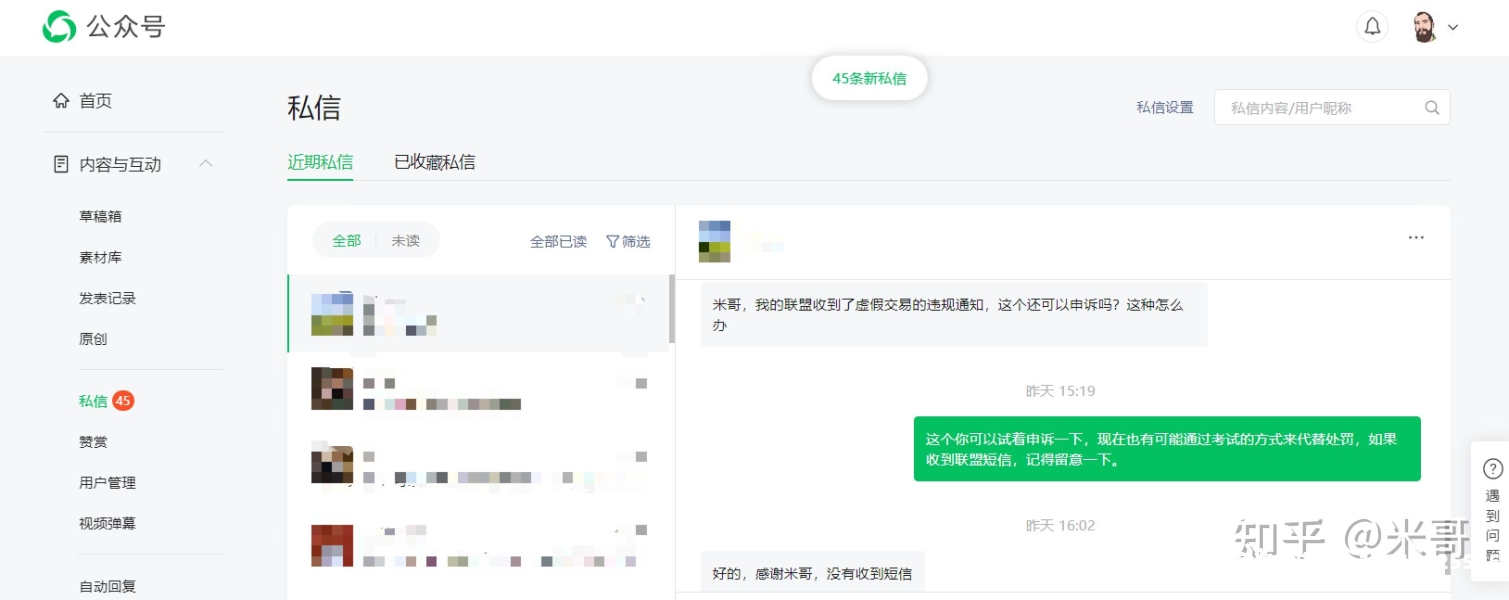
Task: Focus the 私信内容/用户昵称 search field
Action: pyautogui.click(x=1318, y=108)
